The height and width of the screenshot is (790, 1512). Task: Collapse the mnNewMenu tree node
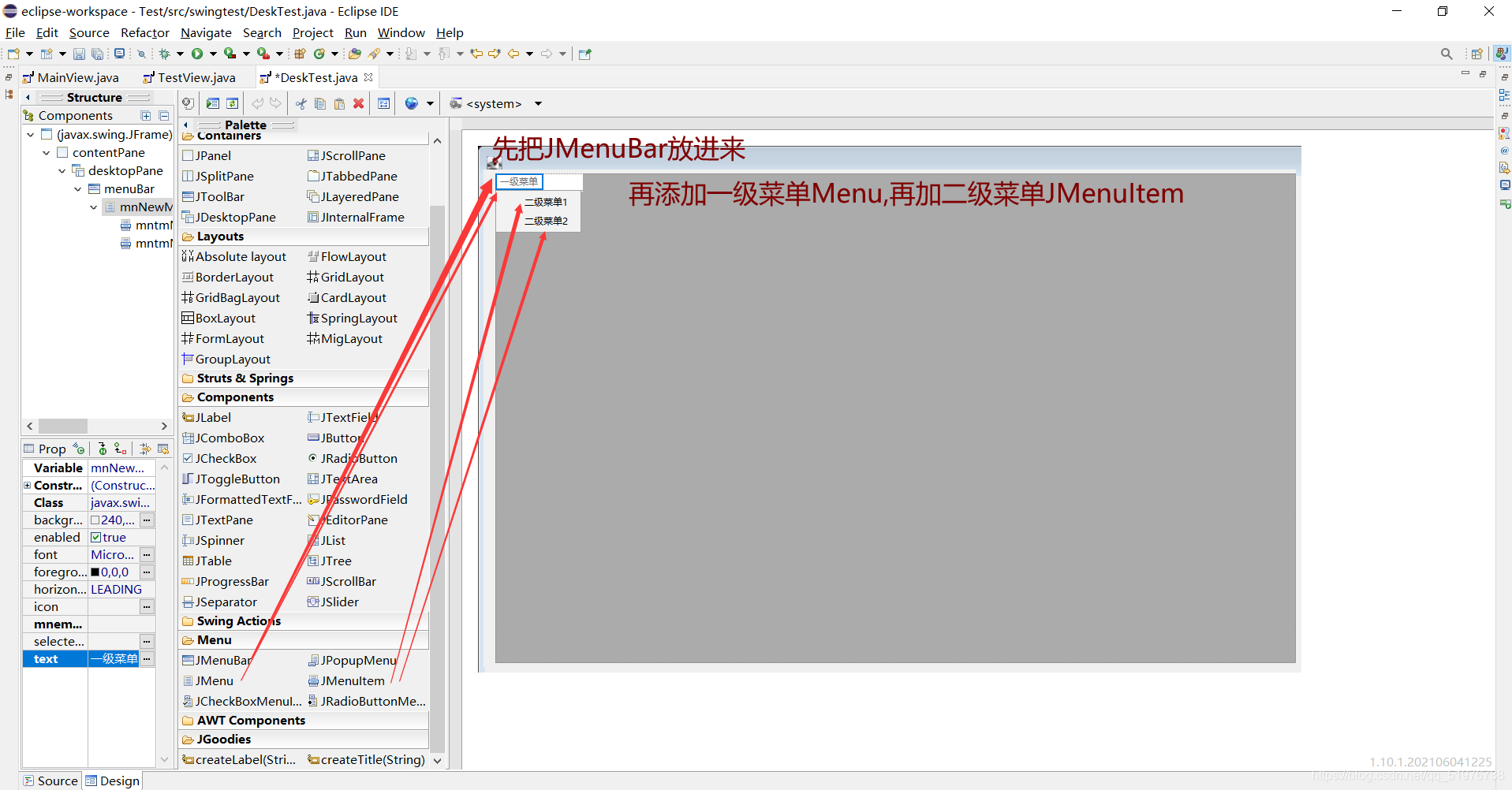coord(93,207)
